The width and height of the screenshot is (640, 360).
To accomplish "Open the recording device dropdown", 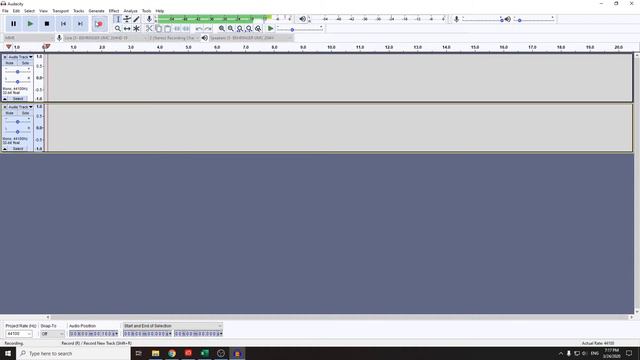I will [x=105, y=38].
